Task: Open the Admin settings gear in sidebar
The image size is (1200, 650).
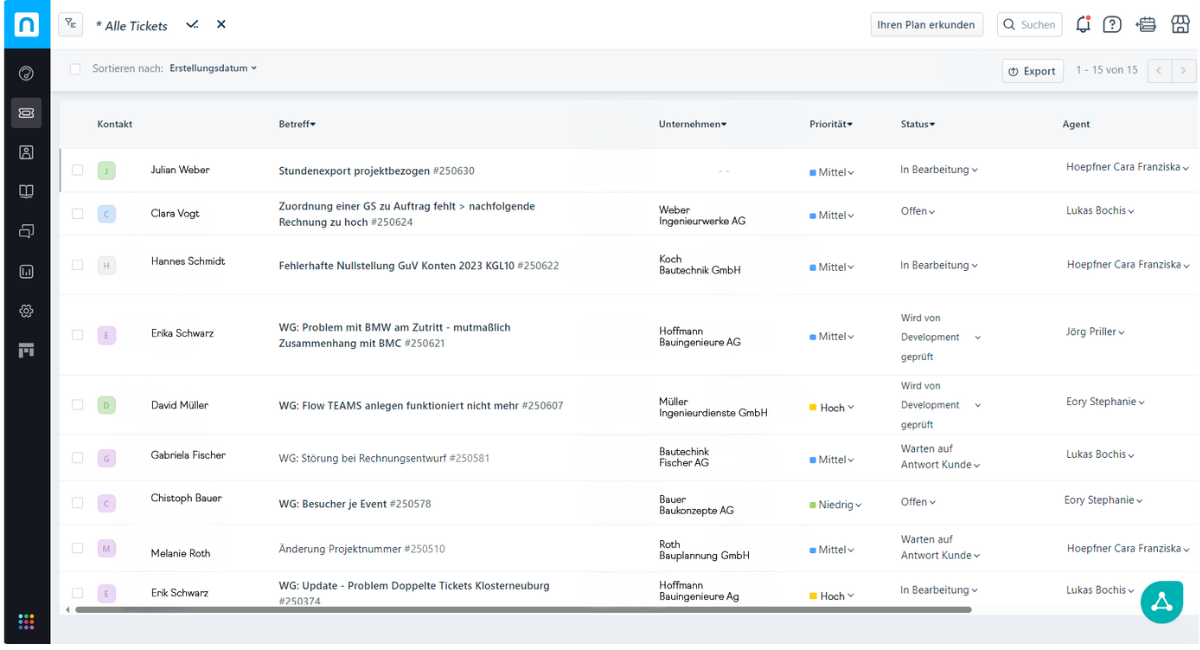Action: click(26, 311)
